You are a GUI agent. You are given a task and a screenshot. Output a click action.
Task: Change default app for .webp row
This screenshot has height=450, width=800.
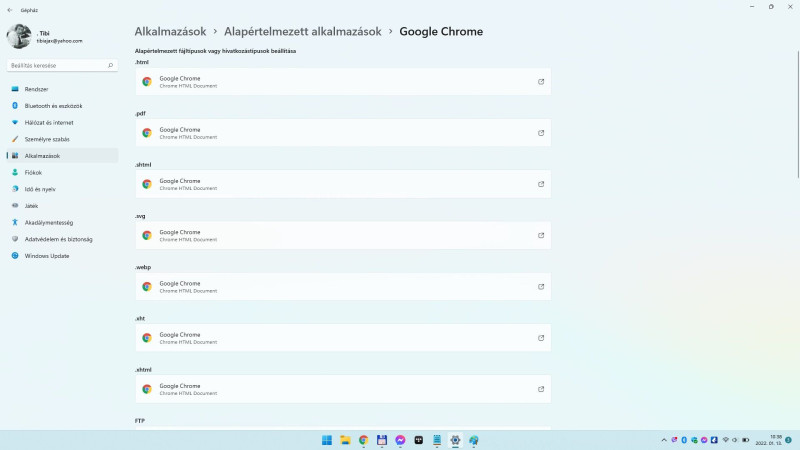coord(343,287)
